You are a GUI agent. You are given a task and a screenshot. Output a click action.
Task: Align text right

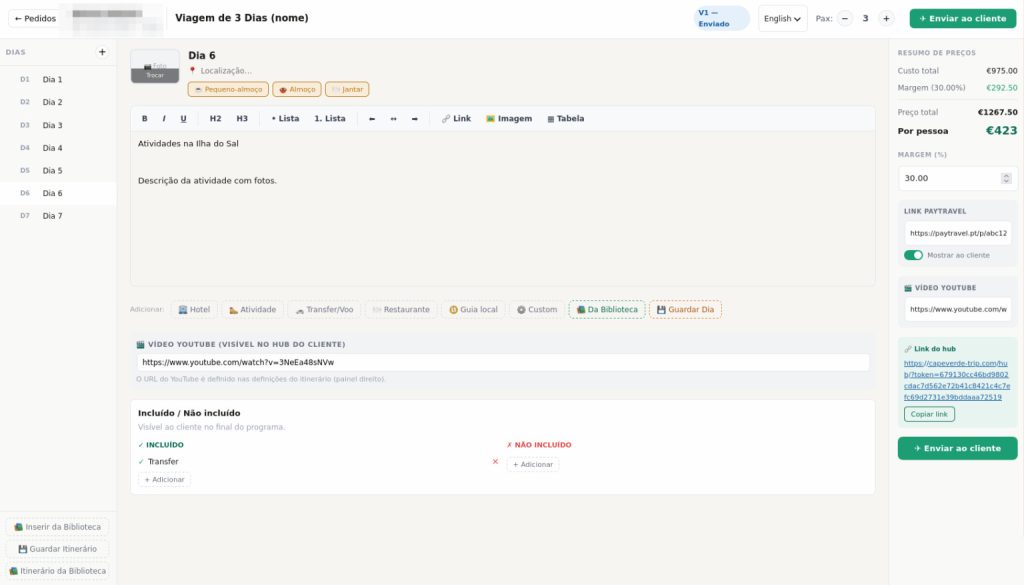tap(415, 119)
